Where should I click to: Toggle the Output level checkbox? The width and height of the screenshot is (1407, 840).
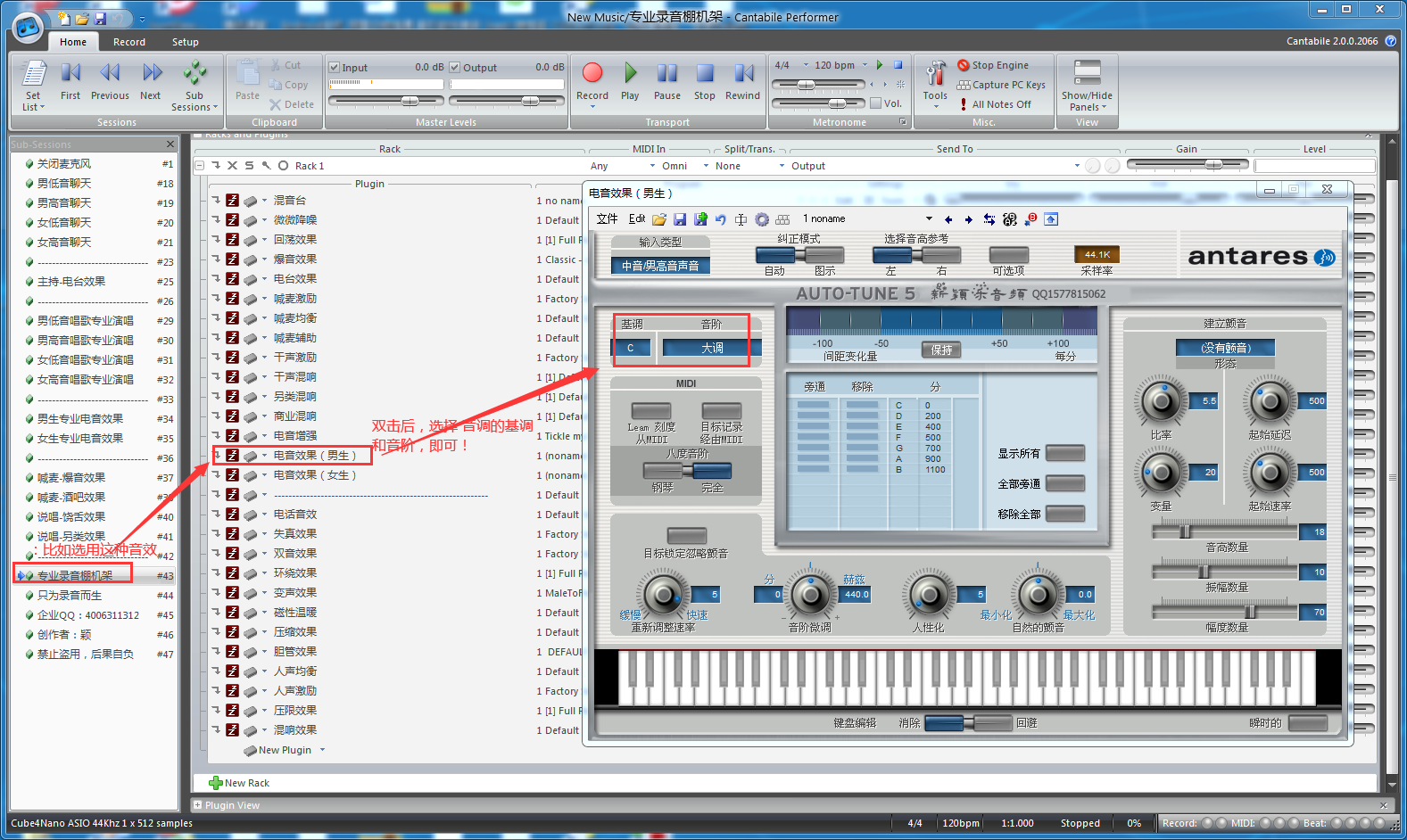tap(455, 67)
